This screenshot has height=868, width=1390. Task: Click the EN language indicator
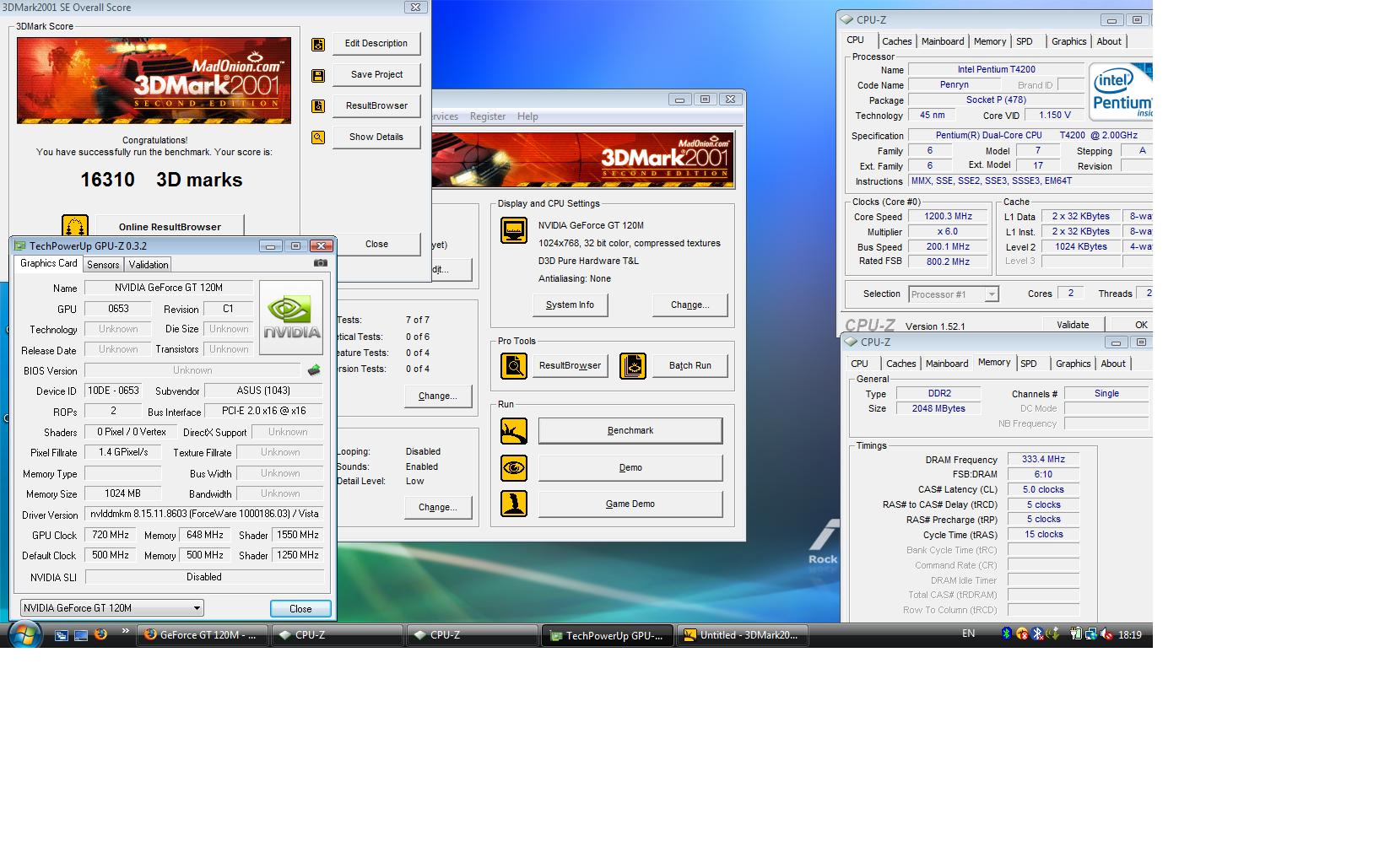(968, 633)
